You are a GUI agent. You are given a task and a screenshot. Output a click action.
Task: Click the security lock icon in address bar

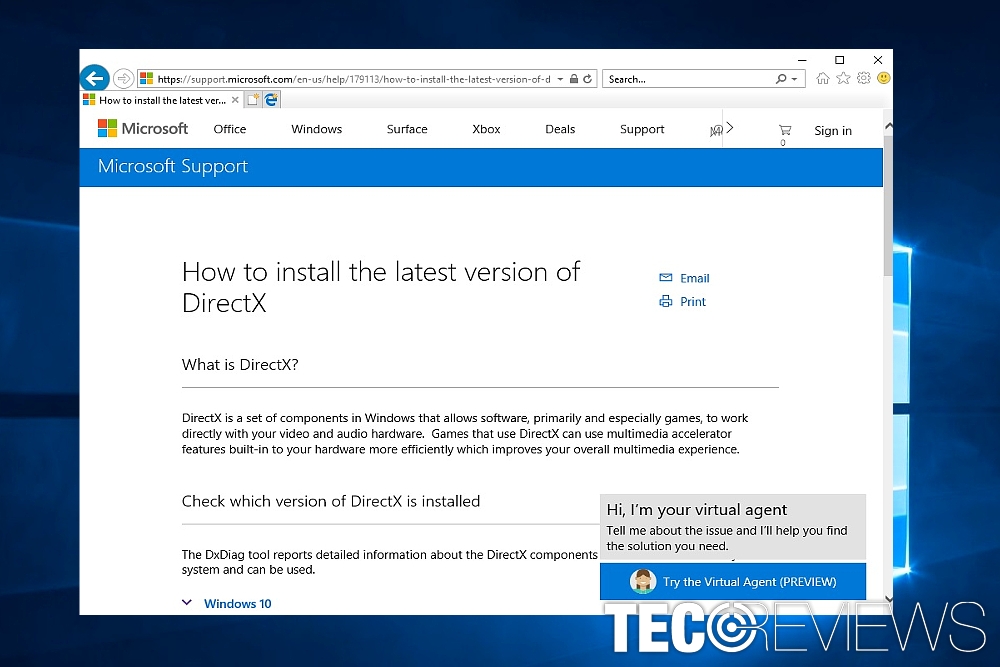point(574,79)
